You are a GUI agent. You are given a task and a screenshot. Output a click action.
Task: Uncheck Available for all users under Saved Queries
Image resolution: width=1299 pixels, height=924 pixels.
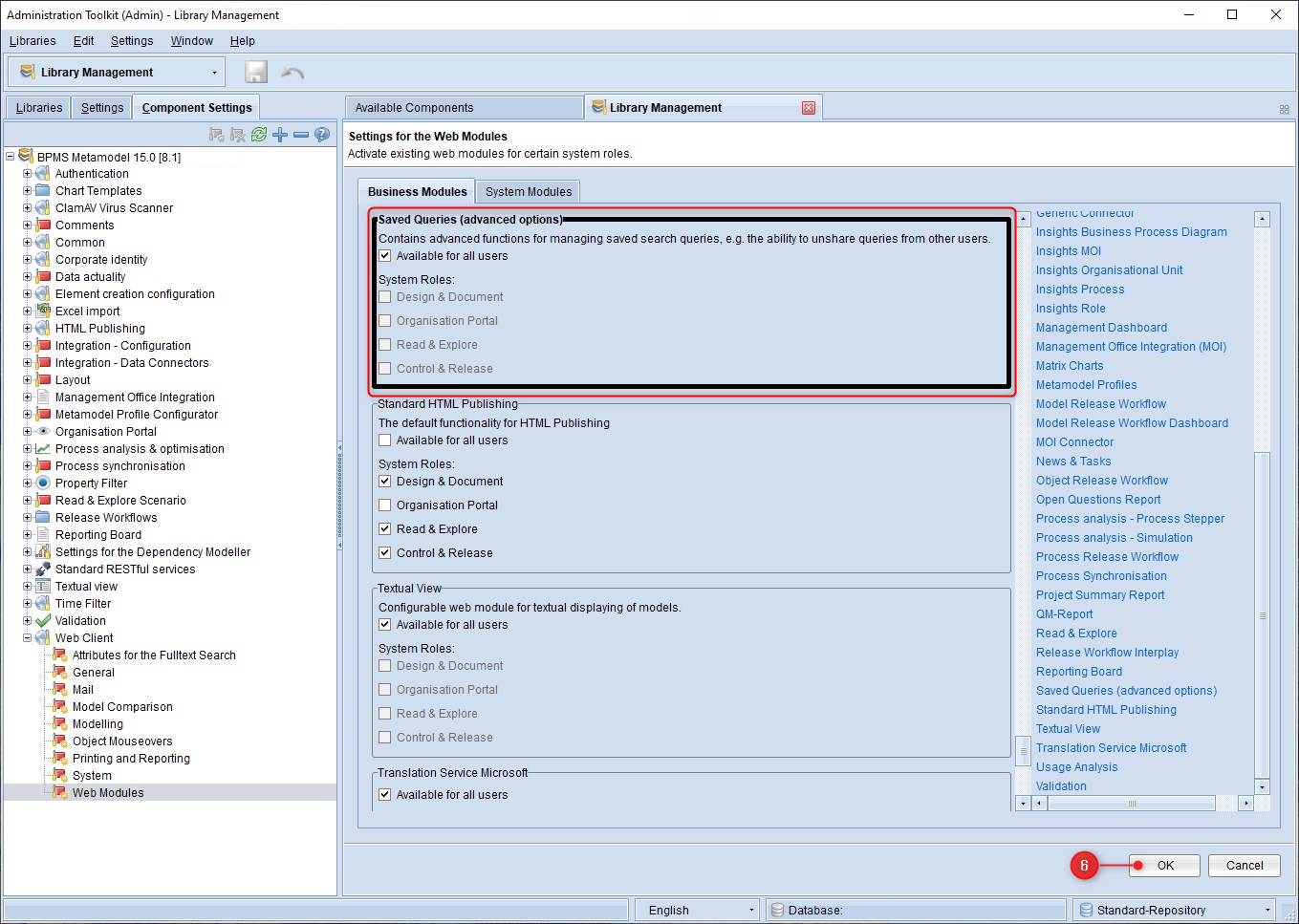(x=385, y=256)
